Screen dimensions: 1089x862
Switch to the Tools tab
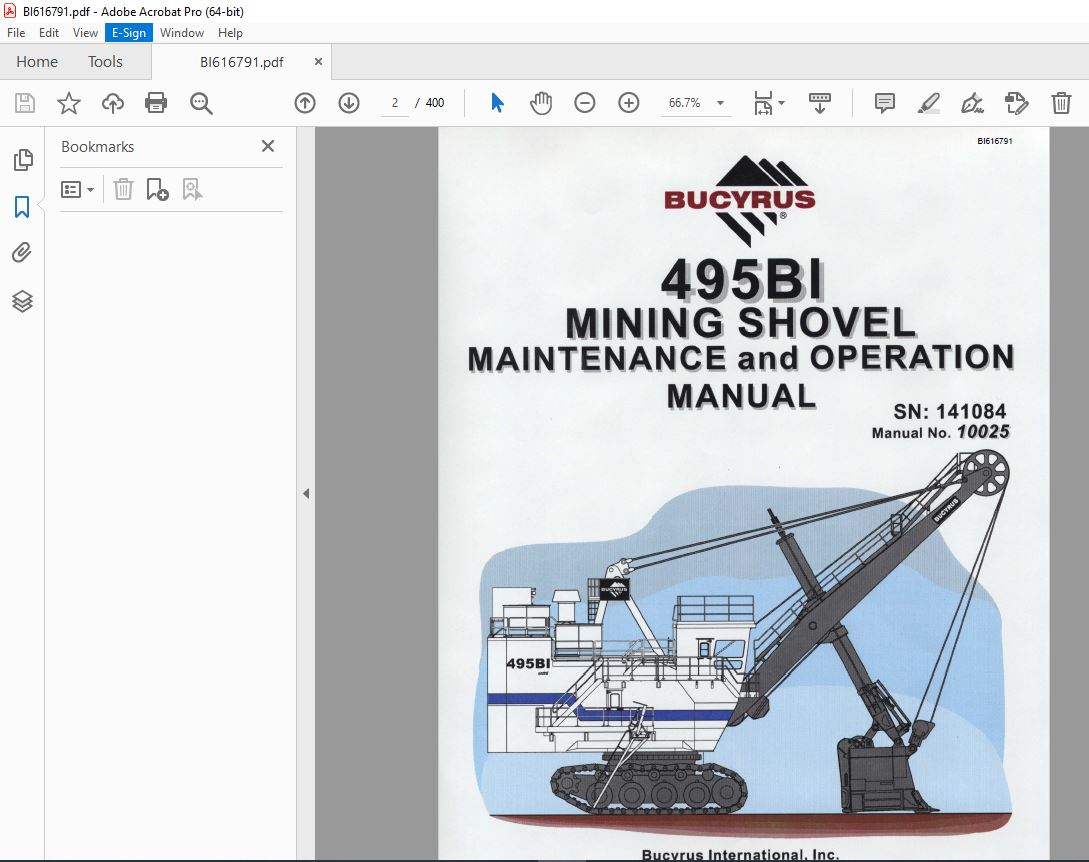[105, 62]
